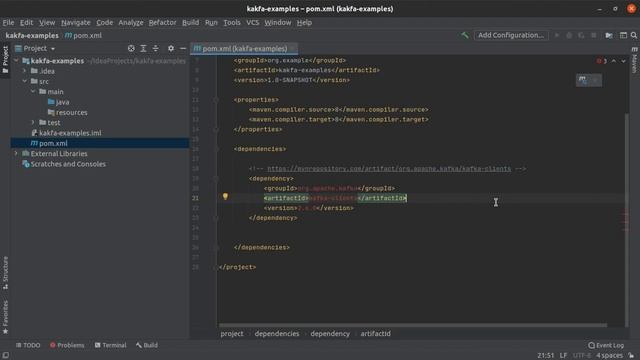Toggle Favorites tool window stripe button
The width and height of the screenshot is (640, 360).
5,318
